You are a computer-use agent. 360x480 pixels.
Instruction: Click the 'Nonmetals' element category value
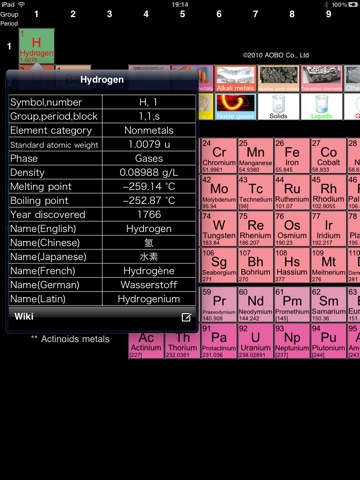(149, 130)
